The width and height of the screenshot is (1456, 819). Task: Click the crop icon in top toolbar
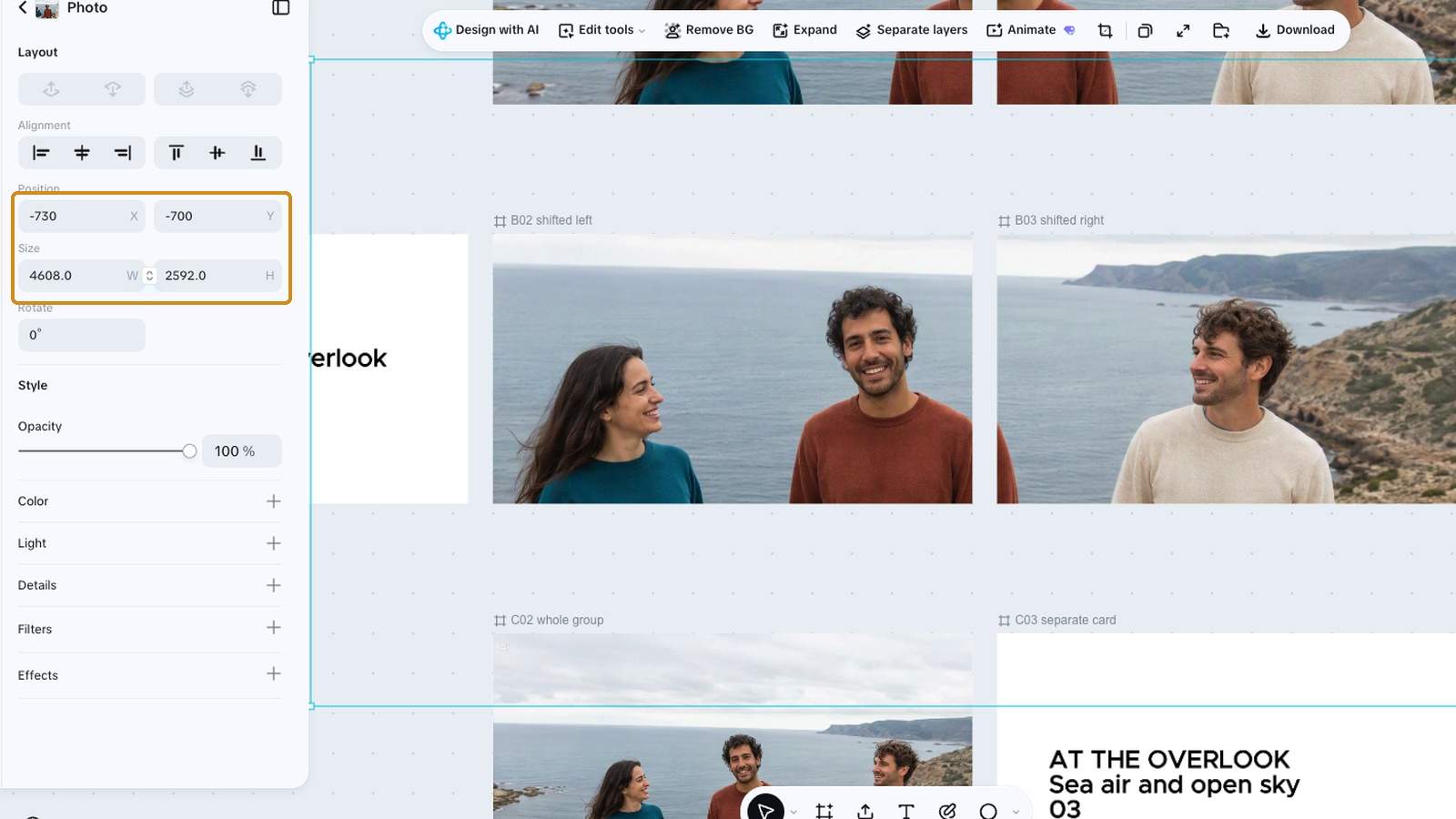coord(1105,30)
